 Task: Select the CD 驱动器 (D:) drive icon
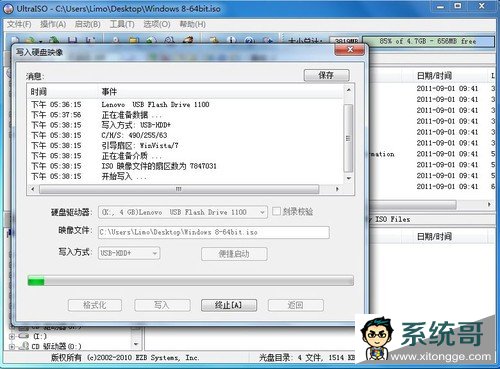(23, 346)
